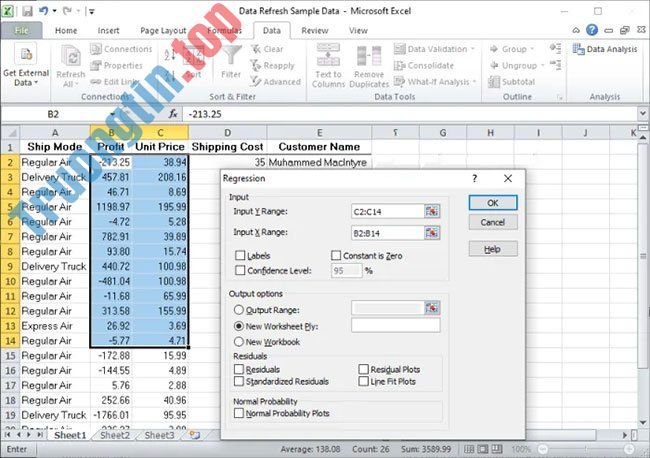Open Customize Quick Access Toolbar dropdown
650x458 pixels.
91,12
